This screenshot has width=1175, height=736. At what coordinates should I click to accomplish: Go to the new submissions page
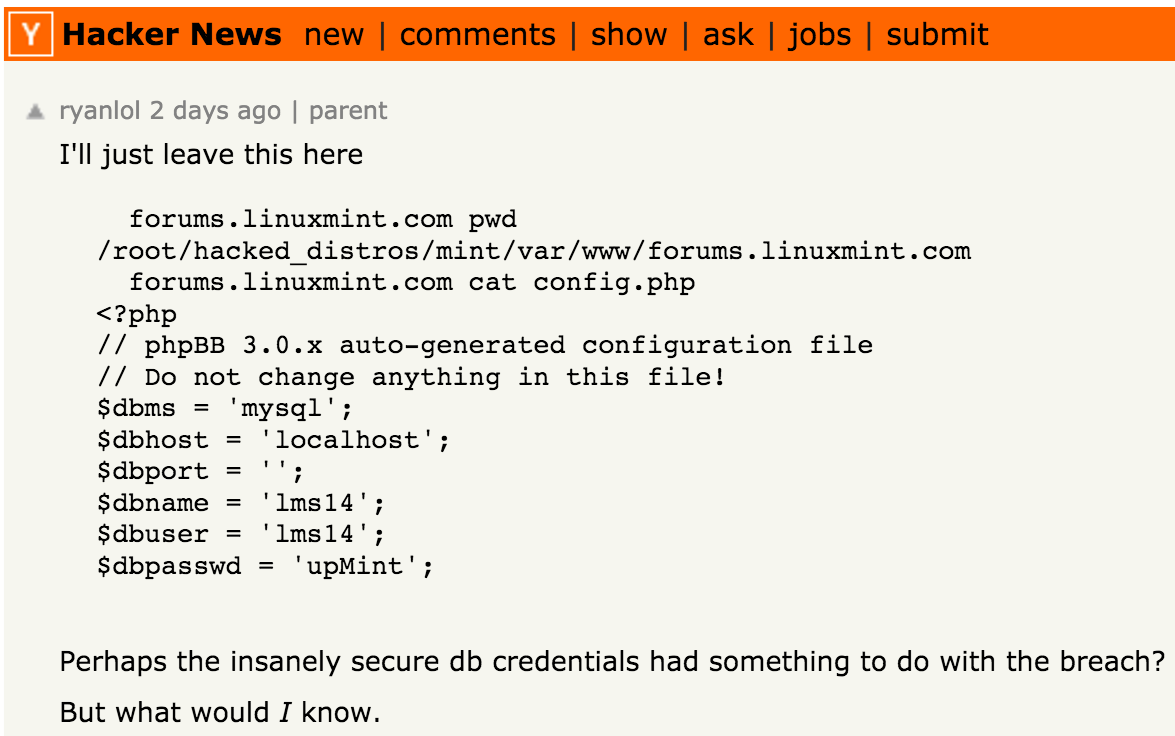click(x=333, y=34)
